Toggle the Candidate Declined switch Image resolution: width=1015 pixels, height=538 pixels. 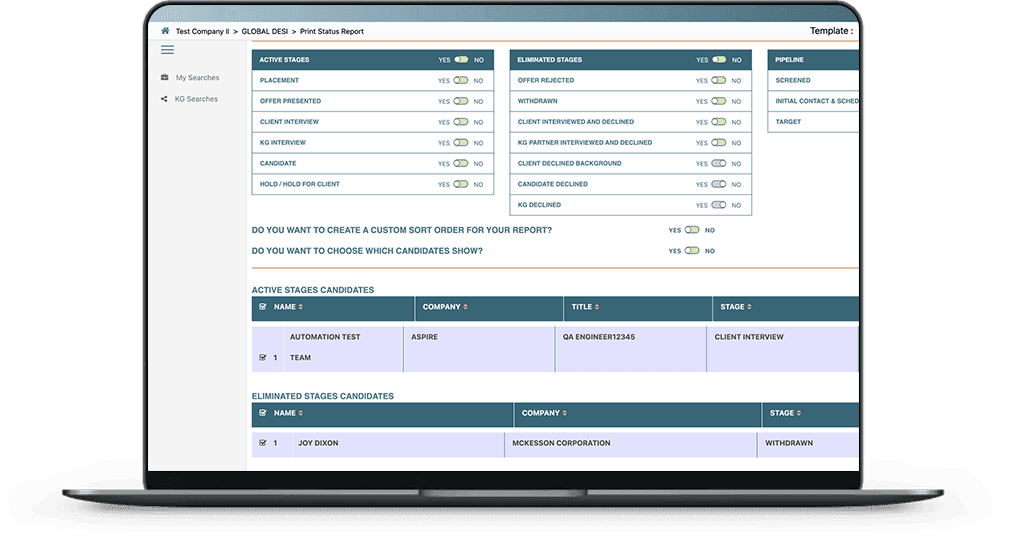coord(719,184)
